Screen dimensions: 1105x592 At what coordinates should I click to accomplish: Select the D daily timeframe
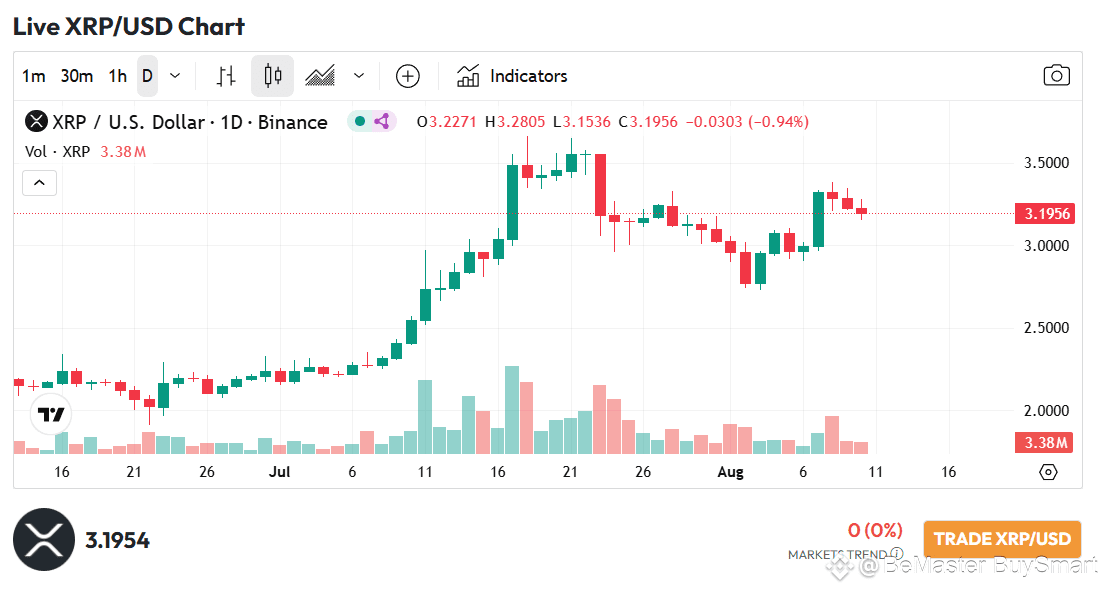pyautogui.click(x=147, y=76)
